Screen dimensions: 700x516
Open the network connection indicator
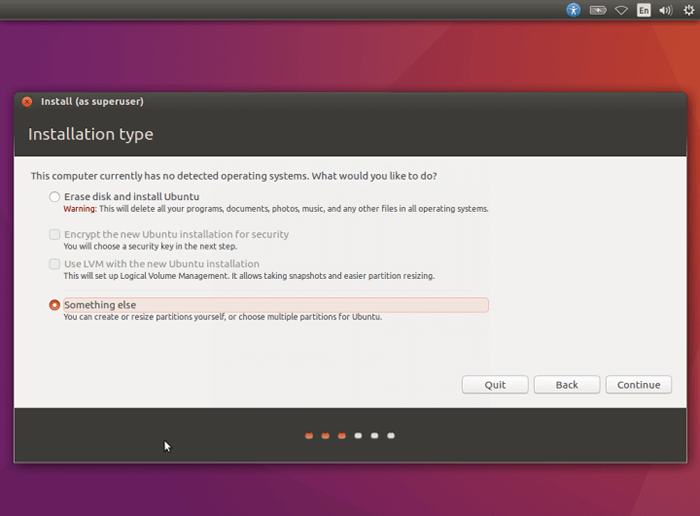coord(621,10)
